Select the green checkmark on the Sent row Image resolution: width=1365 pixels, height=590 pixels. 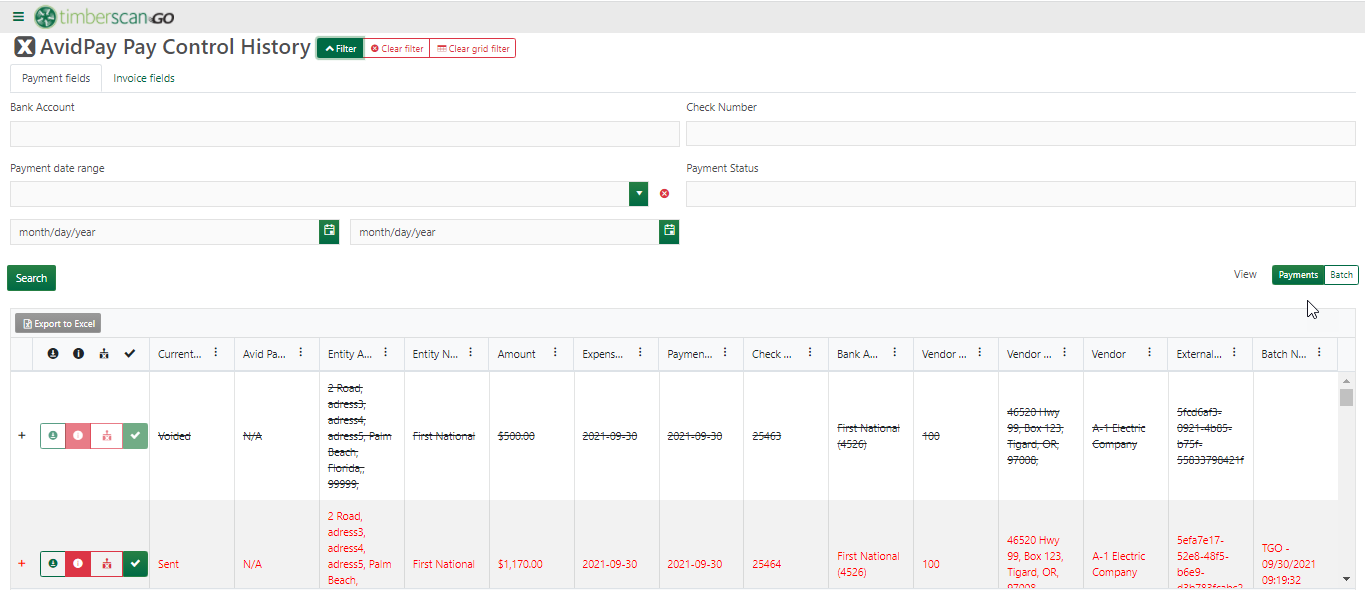point(135,563)
